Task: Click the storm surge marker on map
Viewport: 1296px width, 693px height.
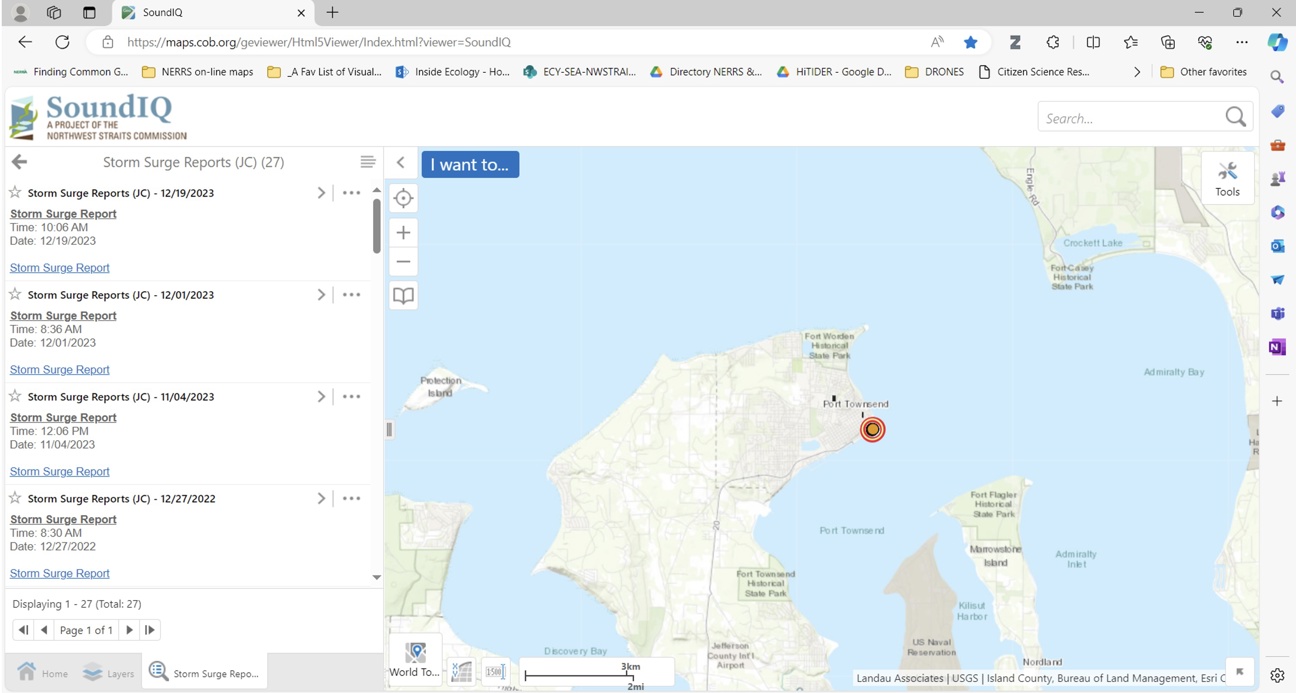Action: point(872,429)
